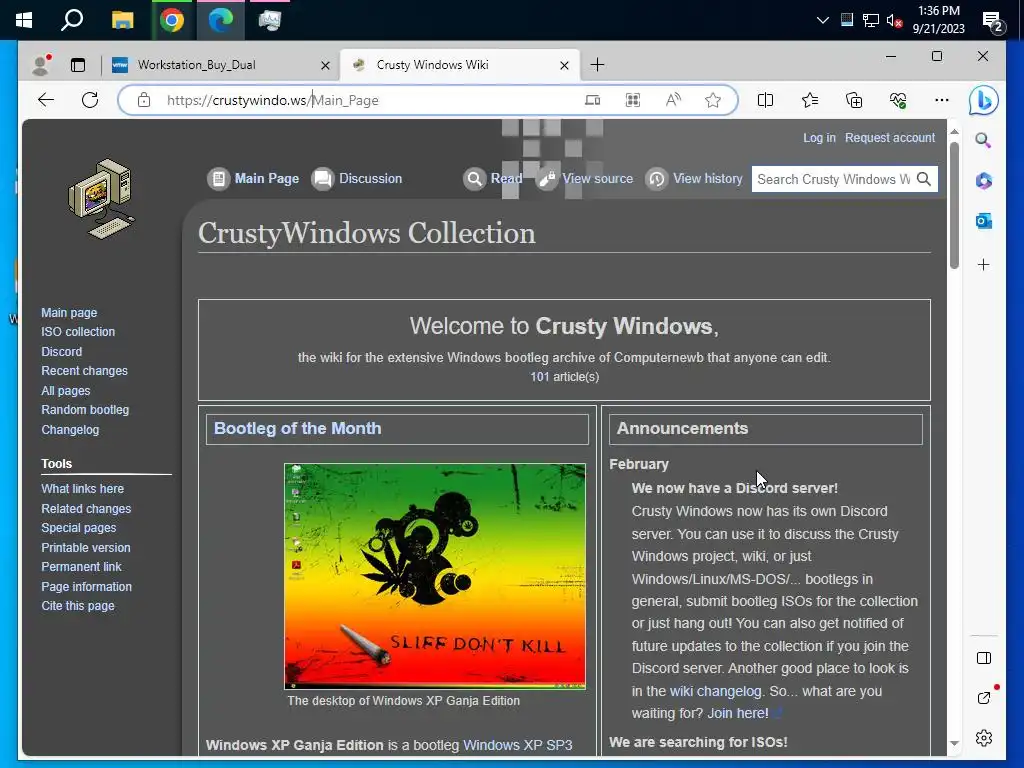
Task: Open Recent changes link
Action: coord(84,370)
